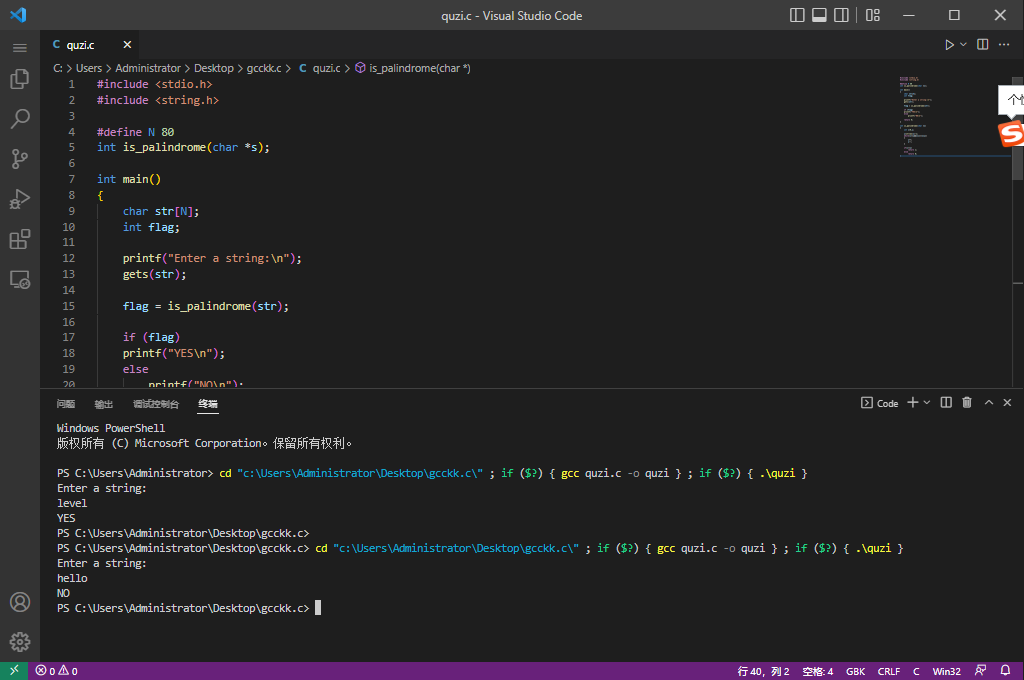
Task: Toggle the secondary side bar layout button
Action: [x=841, y=15]
